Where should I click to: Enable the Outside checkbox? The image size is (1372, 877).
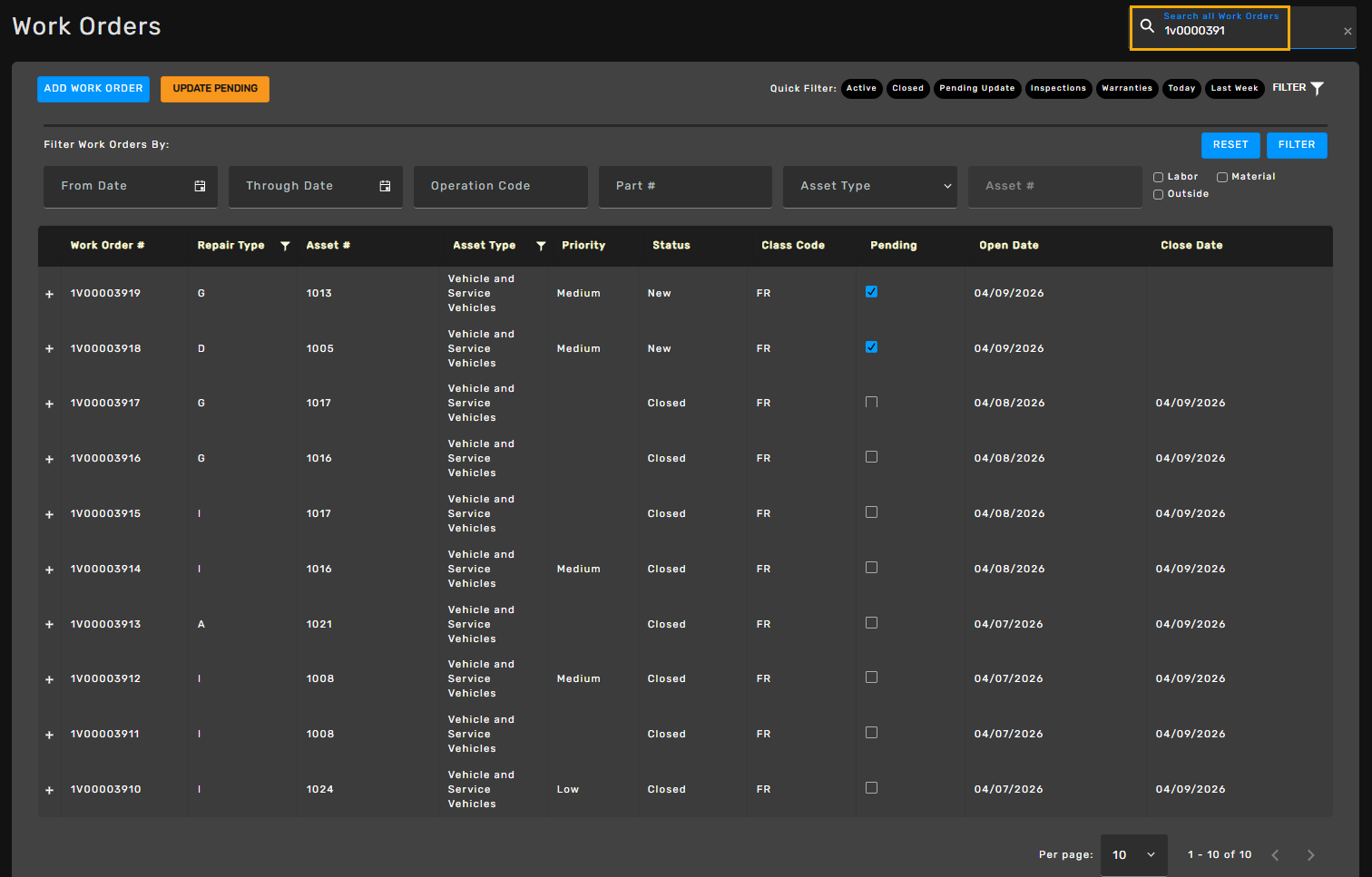point(1158,194)
